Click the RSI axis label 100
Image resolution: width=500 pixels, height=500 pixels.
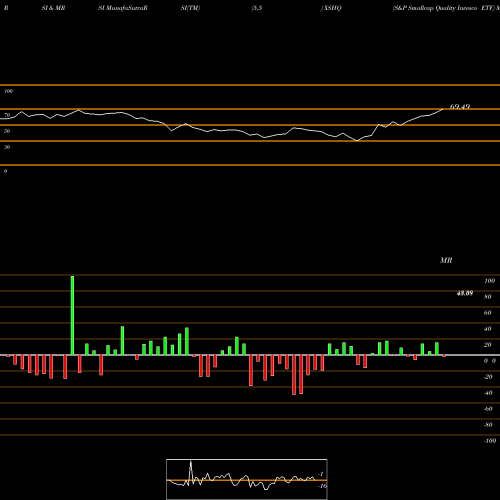pyautogui.click(x=8, y=91)
